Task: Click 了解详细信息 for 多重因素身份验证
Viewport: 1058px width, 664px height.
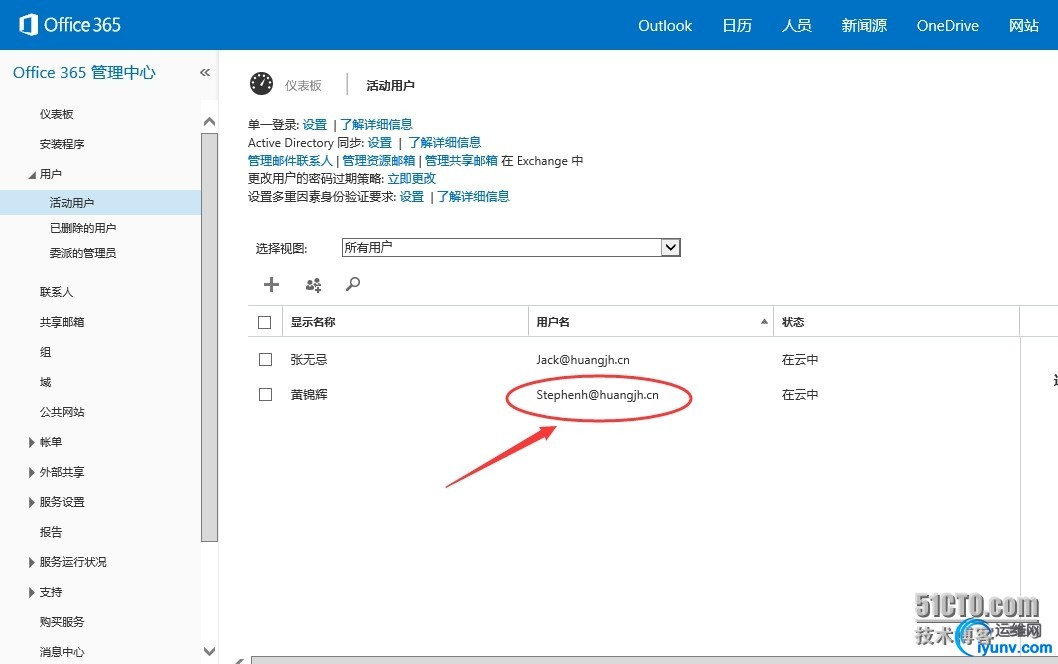Action: coord(473,196)
